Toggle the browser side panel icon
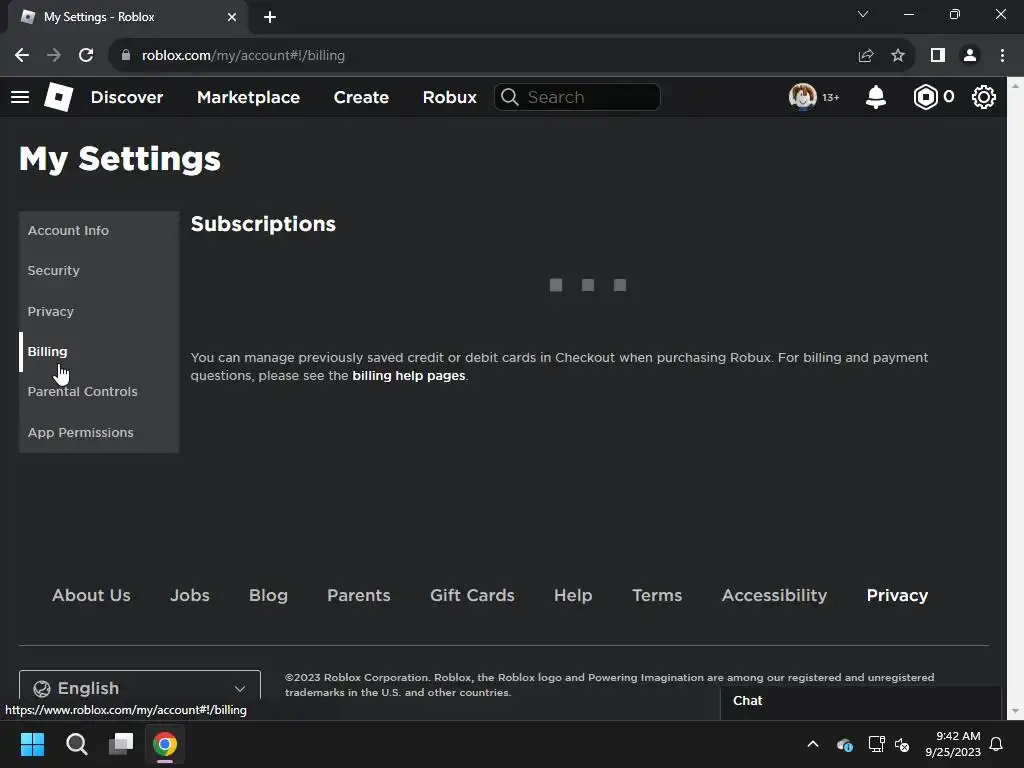The image size is (1024, 768). 938,56
